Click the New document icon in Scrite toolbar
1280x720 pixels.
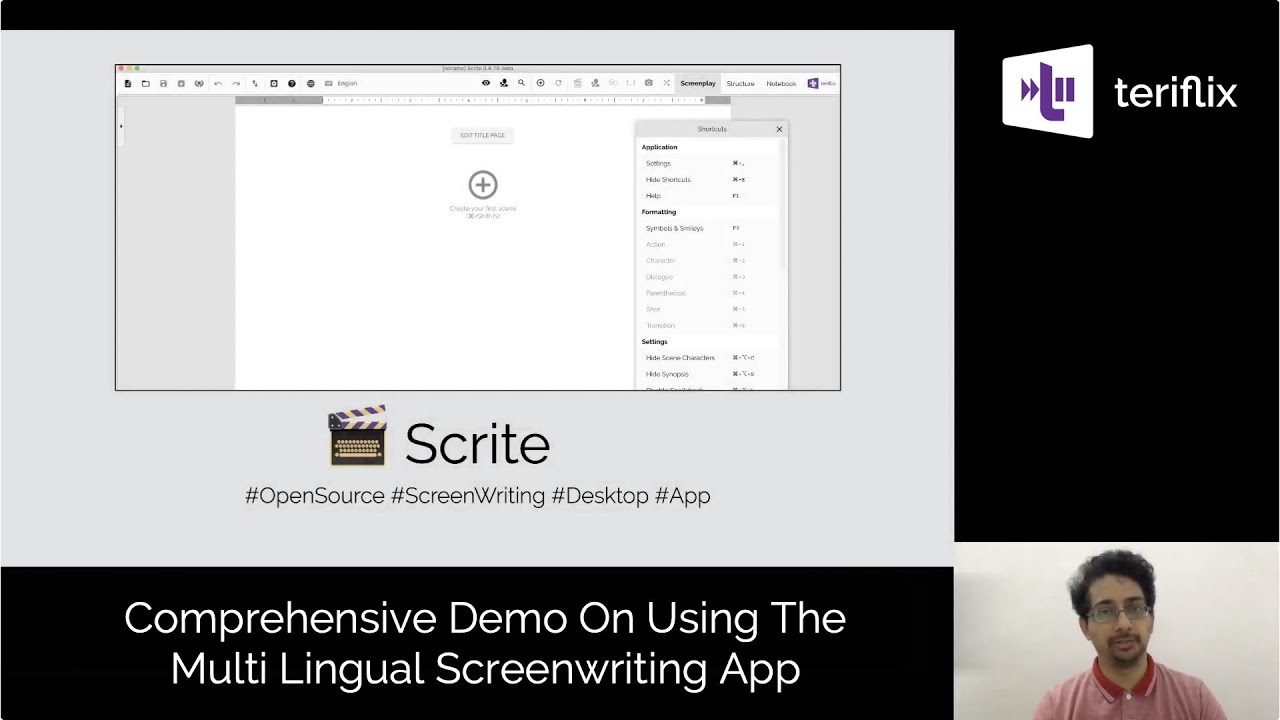click(128, 83)
